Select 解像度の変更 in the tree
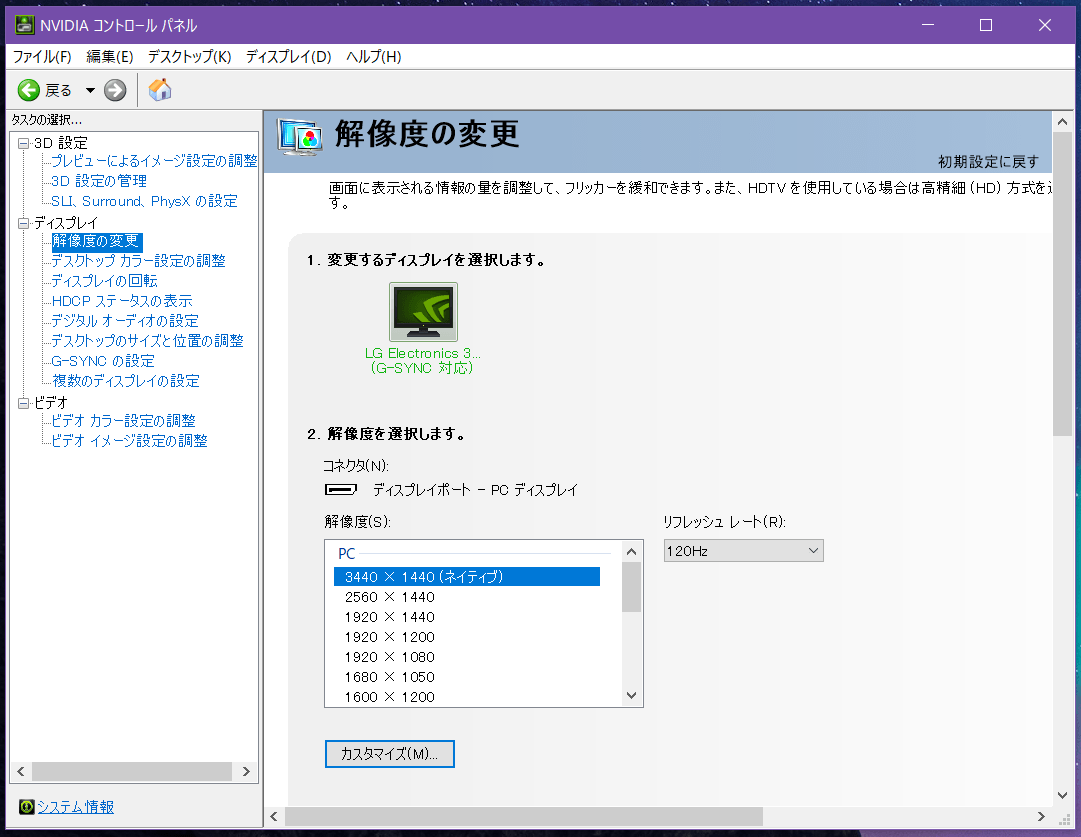Image resolution: width=1081 pixels, height=837 pixels. click(96, 241)
